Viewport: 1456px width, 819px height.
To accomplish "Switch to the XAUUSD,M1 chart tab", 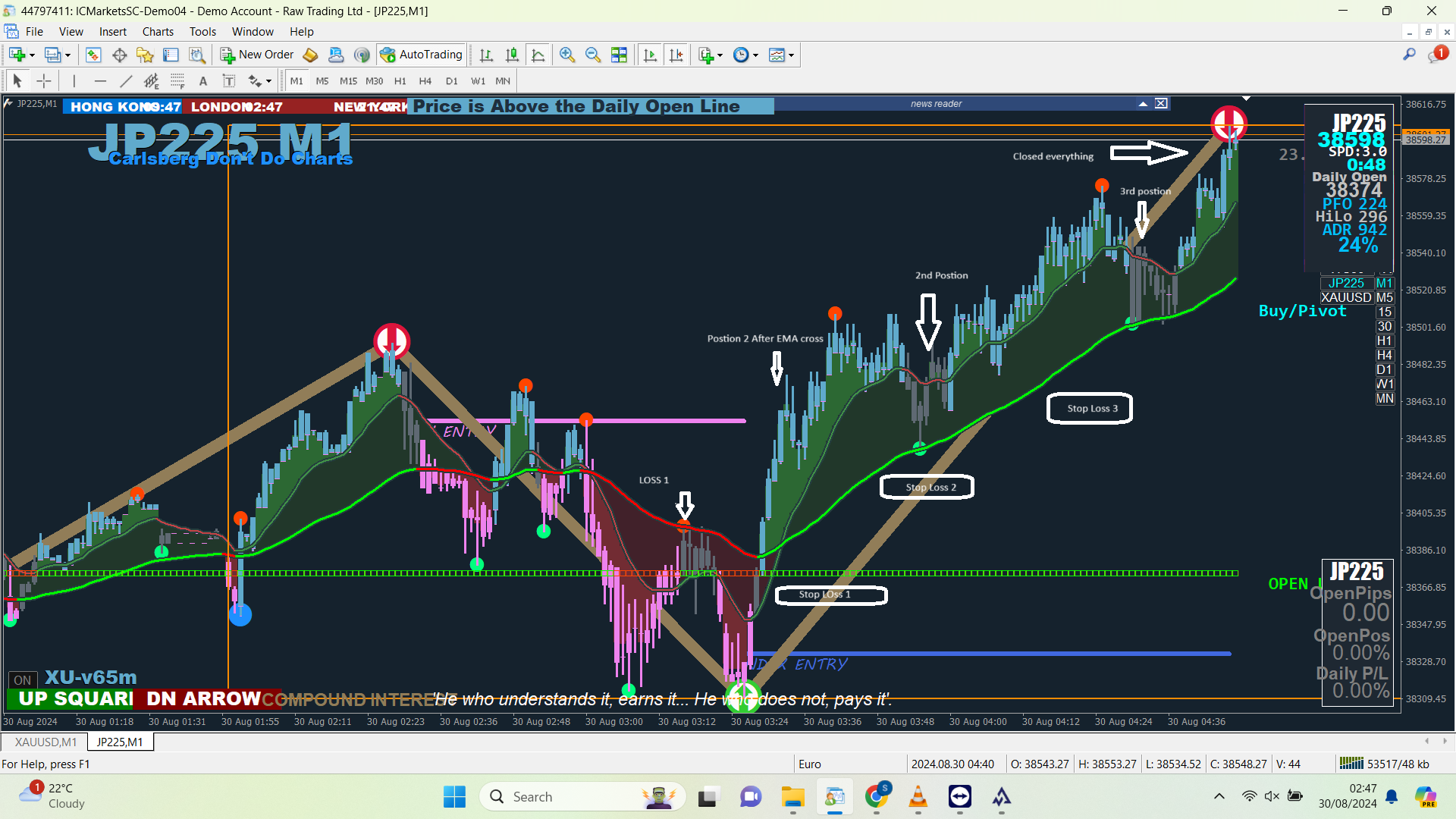I will click(45, 742).
